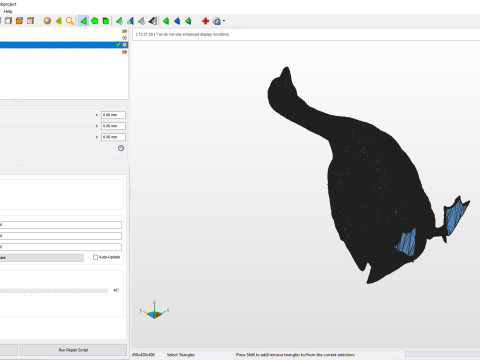Click the grey sphere view icon

(47, 21)
